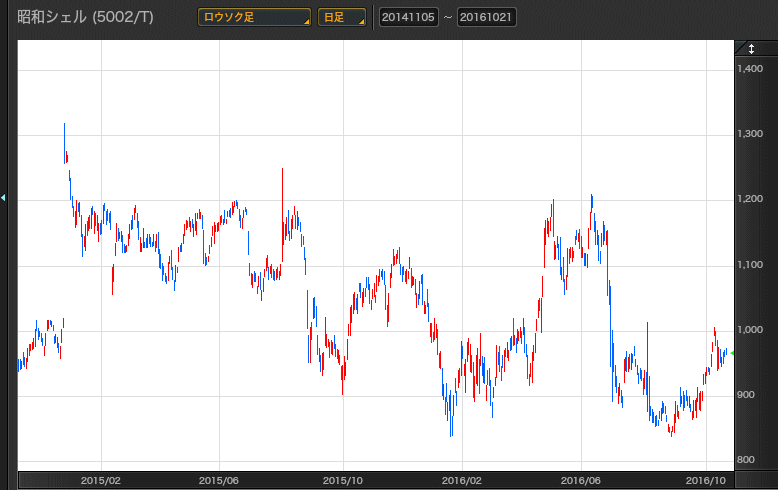Edit the end date field 20161021
Viewport: 778px width, 490px height.
[486, 17]
